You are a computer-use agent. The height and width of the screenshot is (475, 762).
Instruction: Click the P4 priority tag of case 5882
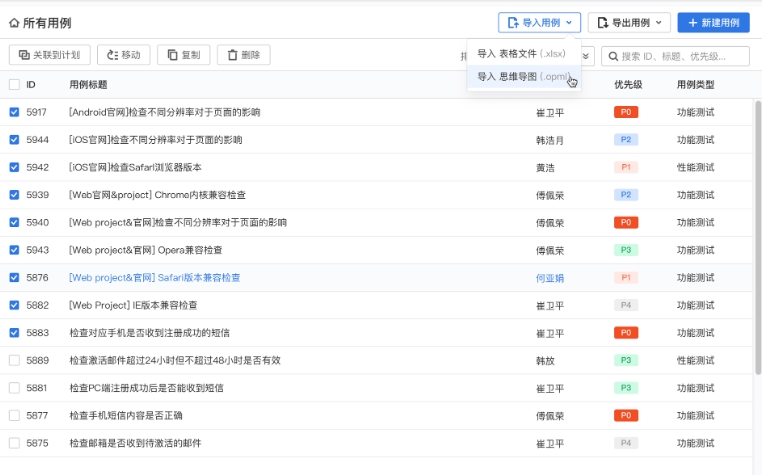click(626, 305)
